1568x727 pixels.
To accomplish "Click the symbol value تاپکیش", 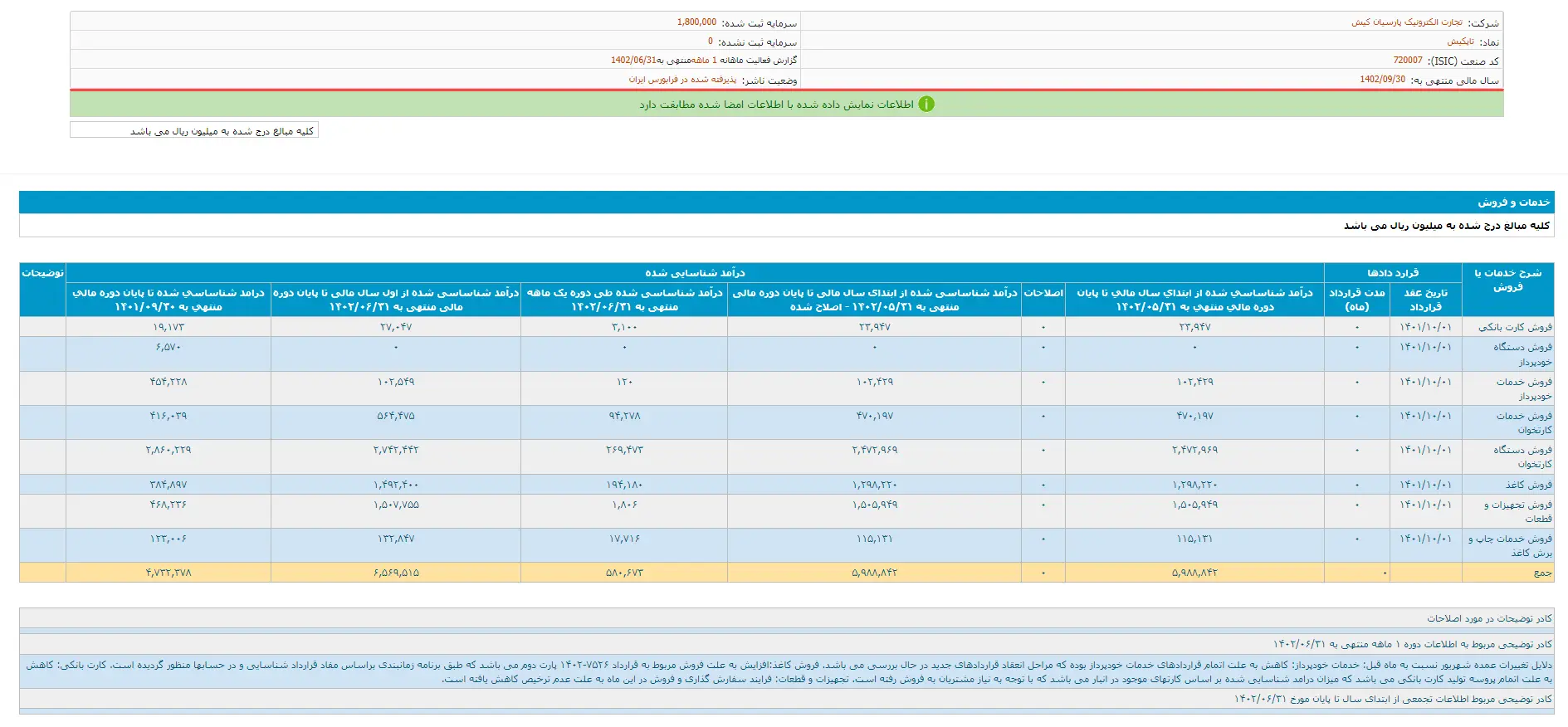I will [x=1461, y=41].
